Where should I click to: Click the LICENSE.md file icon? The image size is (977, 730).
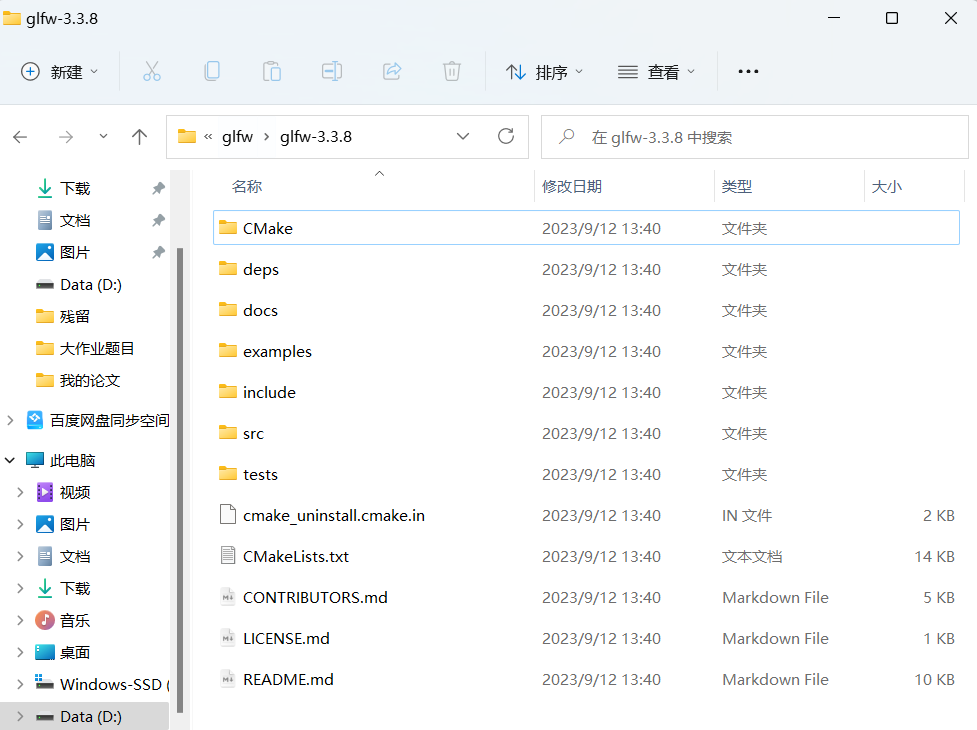[228, 638]
